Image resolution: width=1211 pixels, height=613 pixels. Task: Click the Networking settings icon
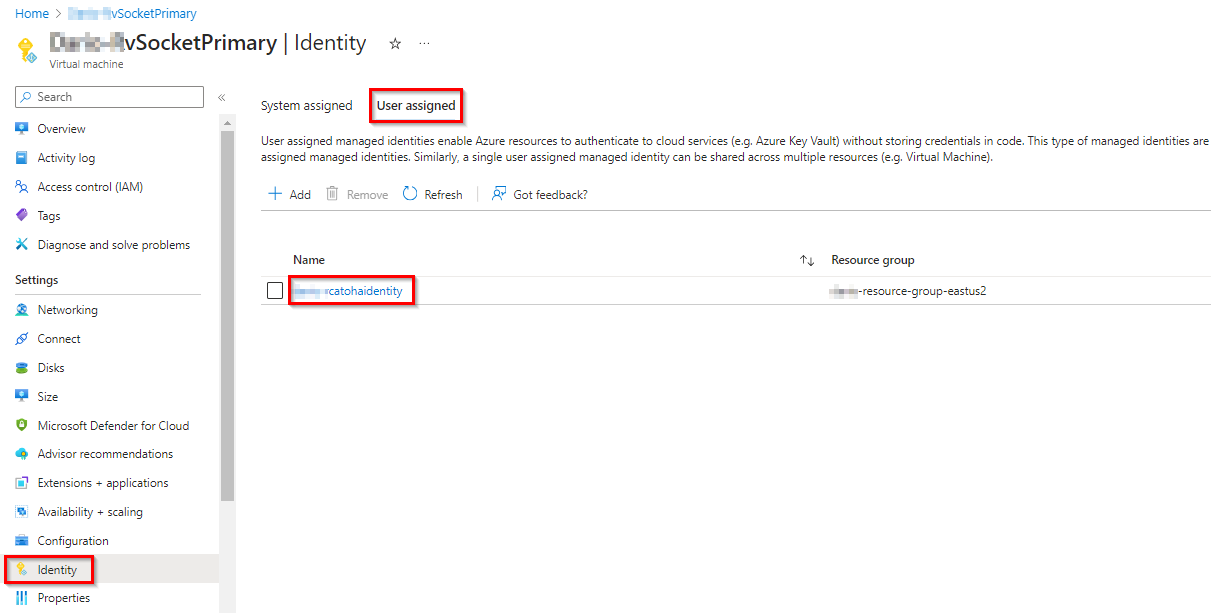(x=22, y=310)
